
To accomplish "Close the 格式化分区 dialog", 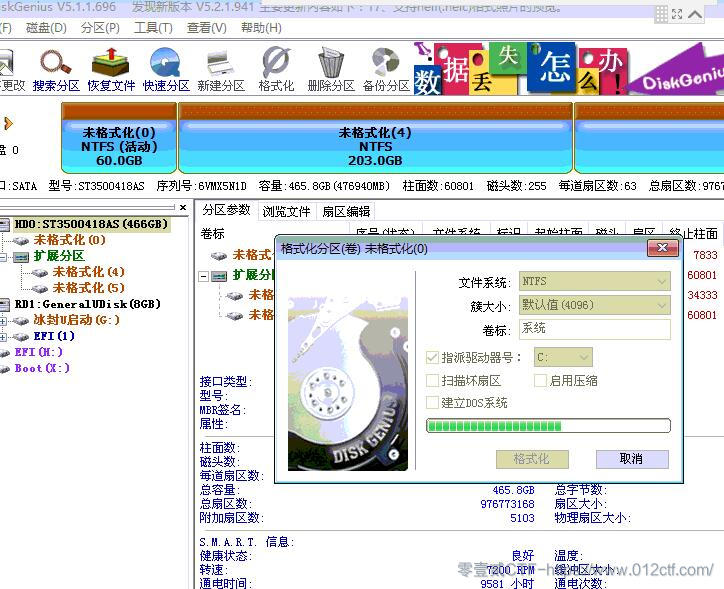I will coord(663,248).
